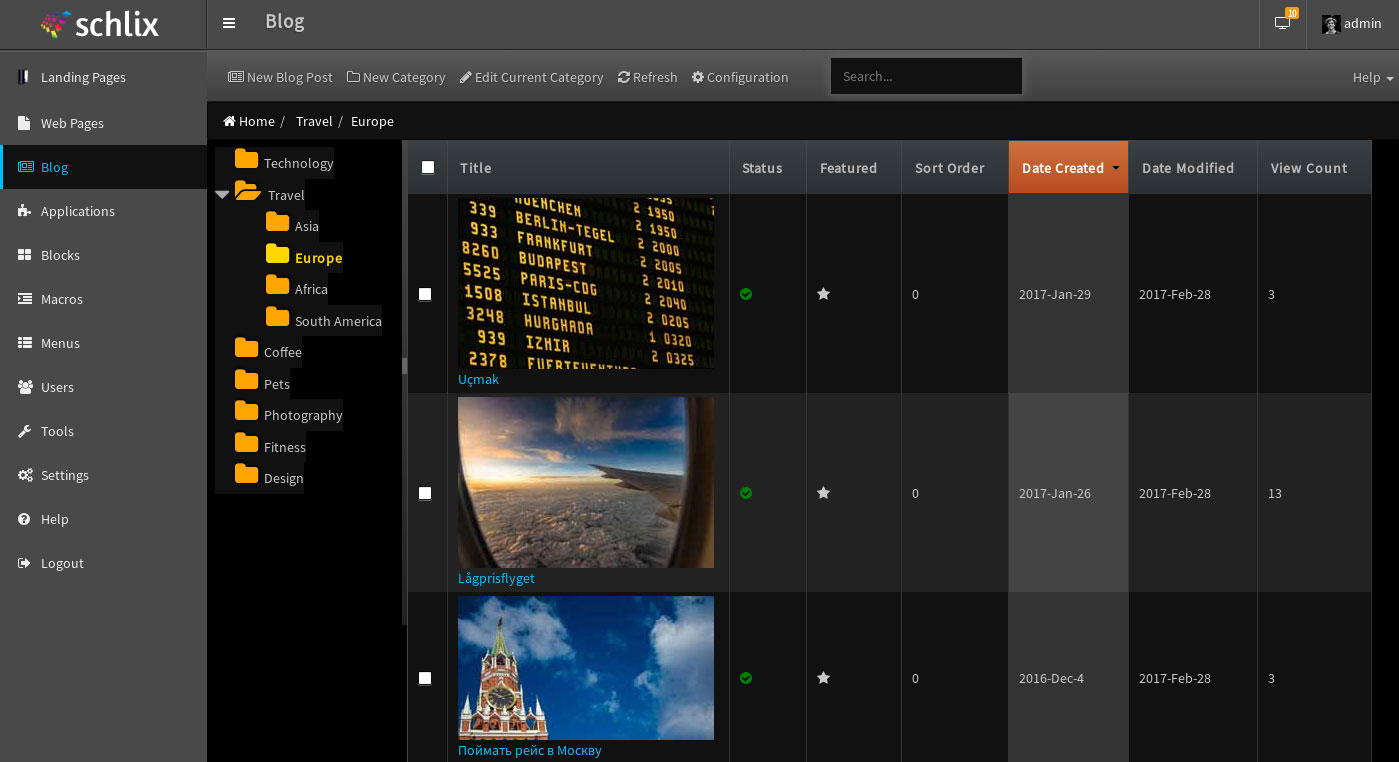This screenshot has width=1399, height=762.
Task: Open the Asia folder icon
Action: click(x=277, y=224)
